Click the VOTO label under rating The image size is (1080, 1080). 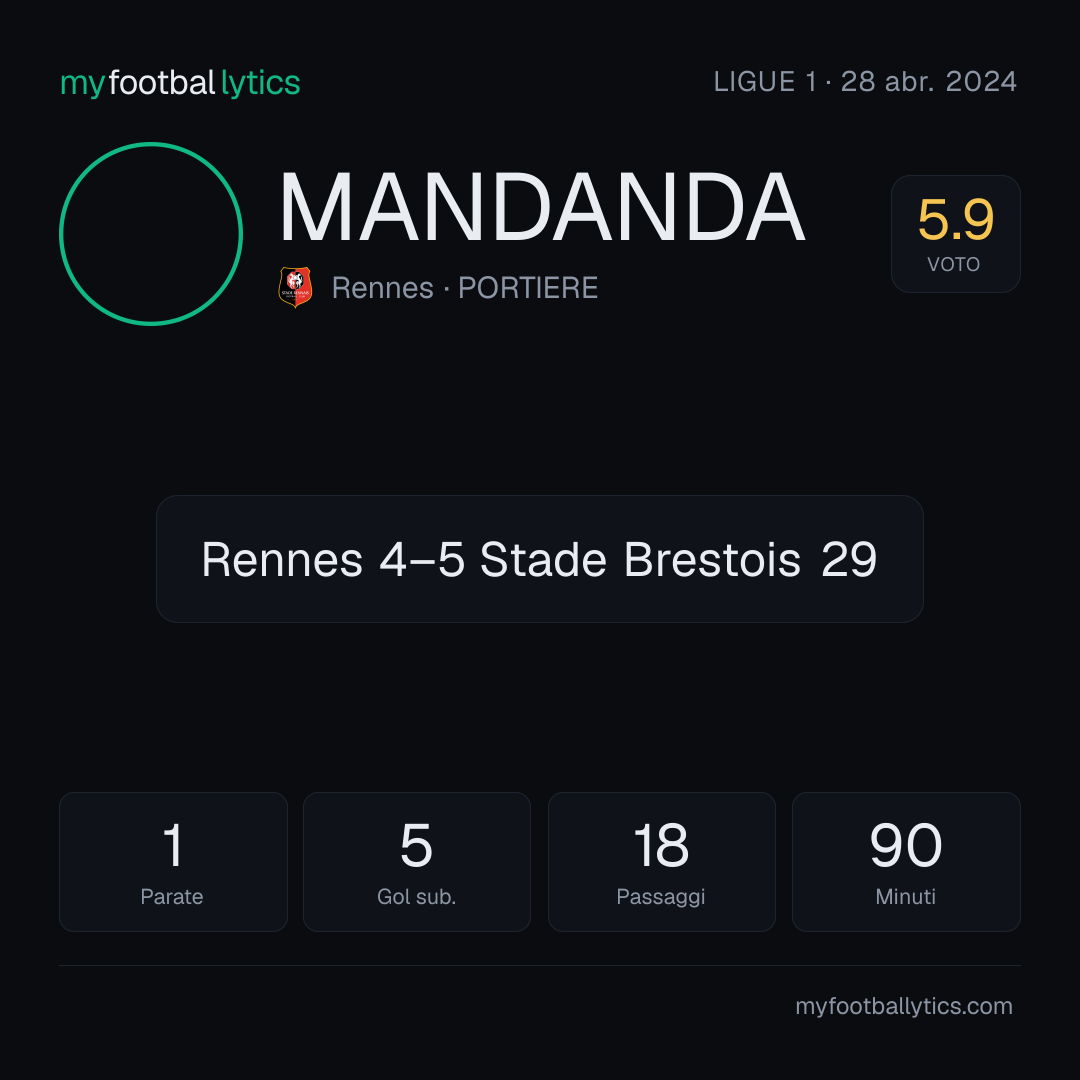click(953, 264)
